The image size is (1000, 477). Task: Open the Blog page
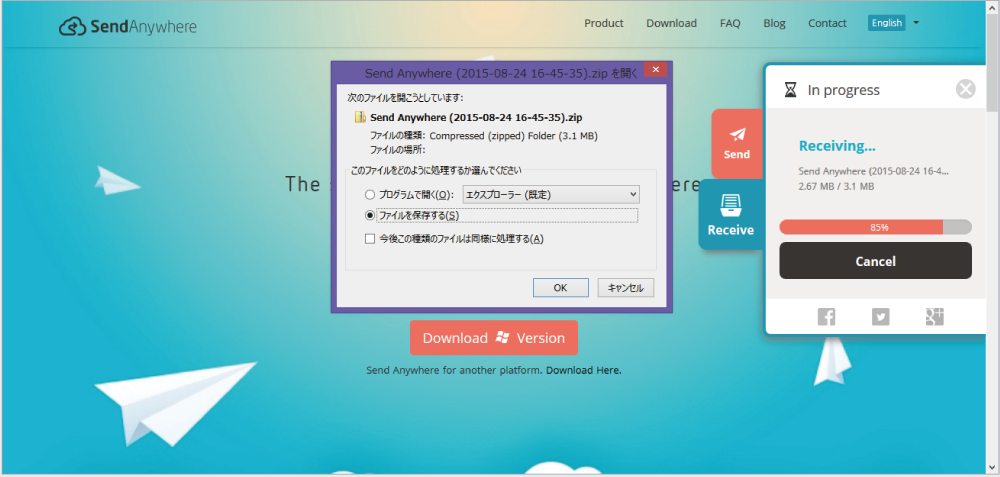click(774, 23)
